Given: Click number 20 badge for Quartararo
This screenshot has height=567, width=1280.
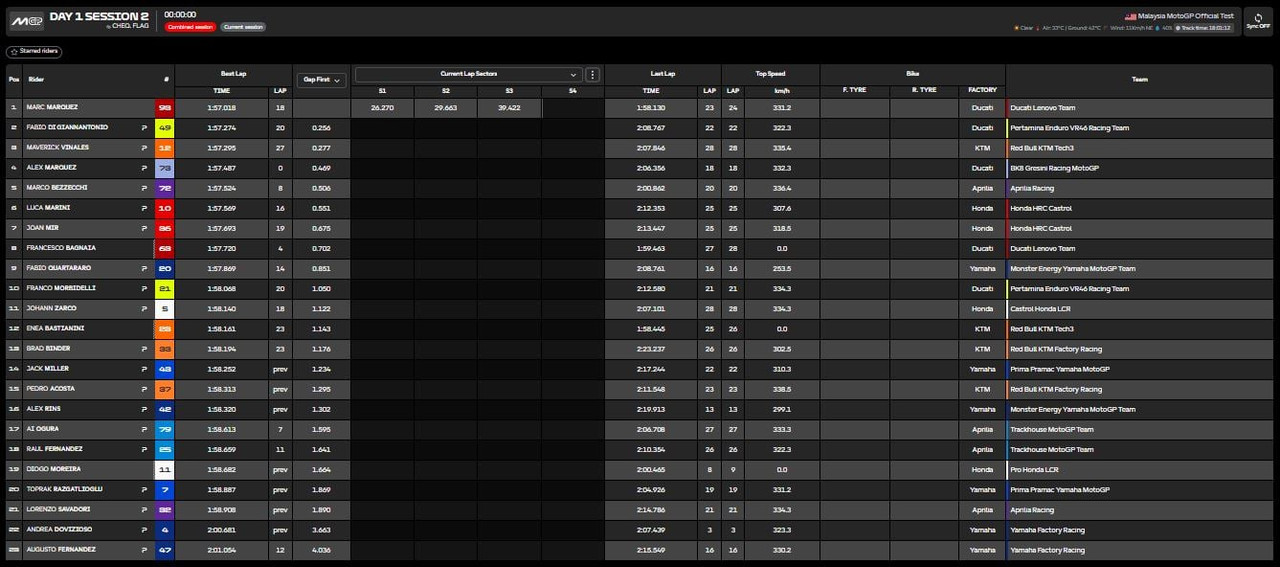Looking at the screenshot, I should pyautogui.click(x=165, y=268).
